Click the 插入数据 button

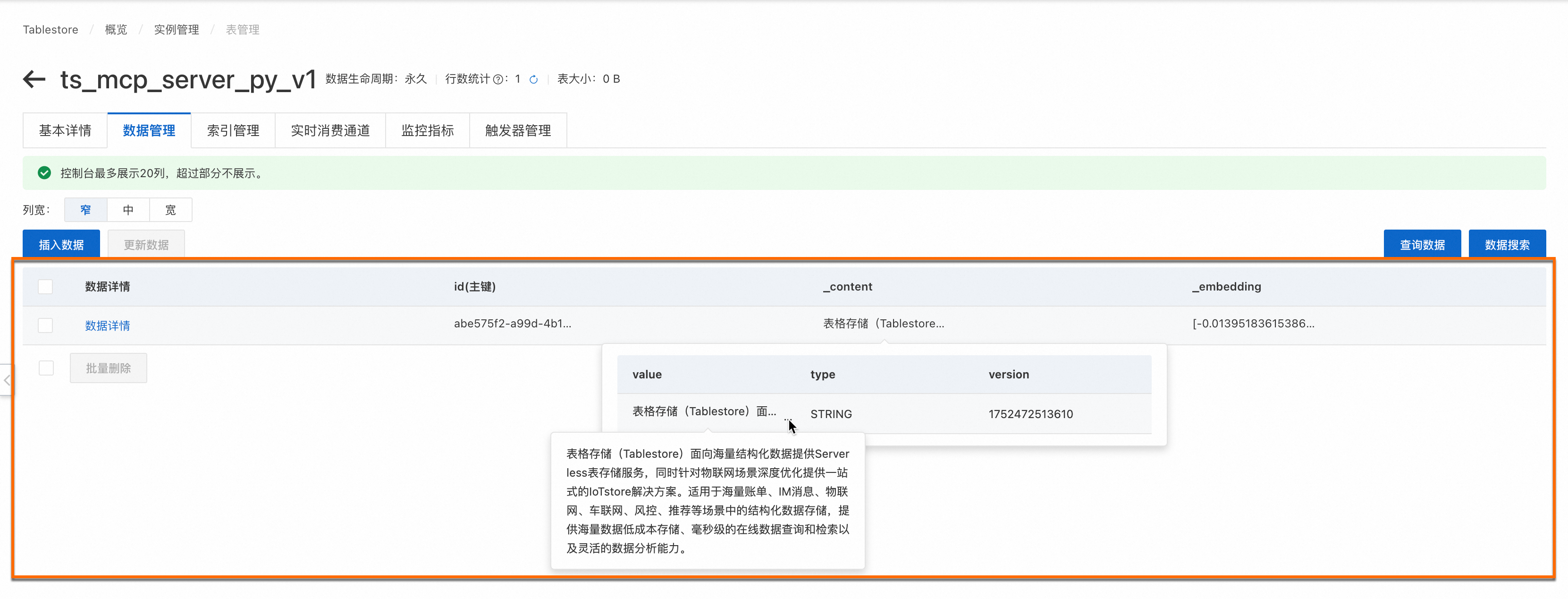pos(61,244)
